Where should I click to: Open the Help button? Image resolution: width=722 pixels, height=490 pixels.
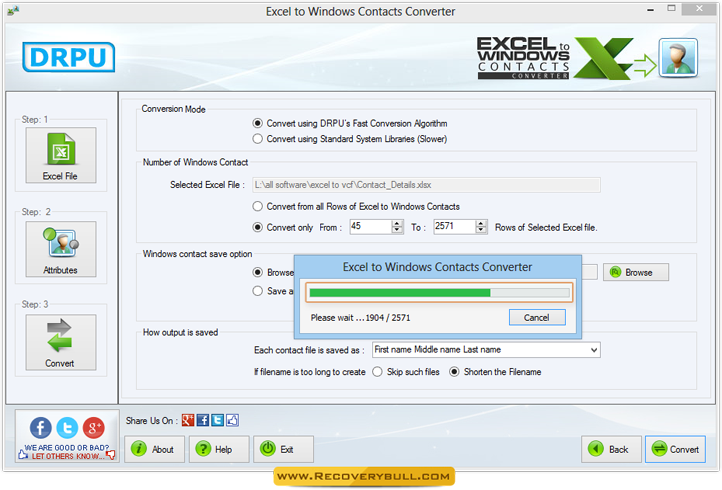coord(219,449)
